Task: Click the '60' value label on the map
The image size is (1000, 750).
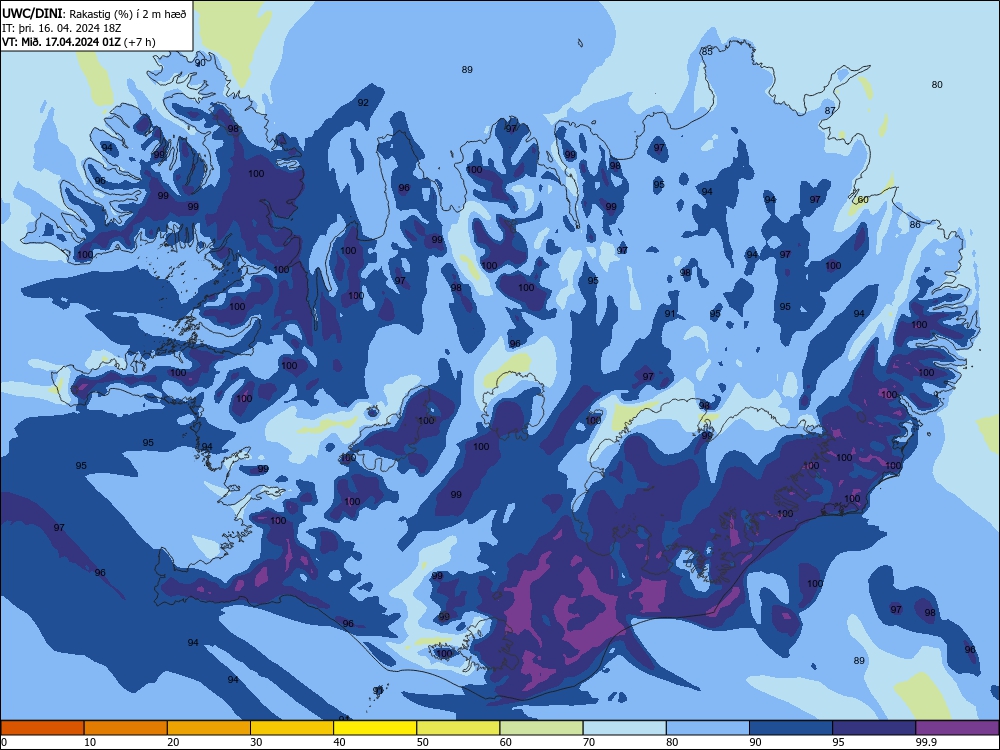Action: point(863,200)
